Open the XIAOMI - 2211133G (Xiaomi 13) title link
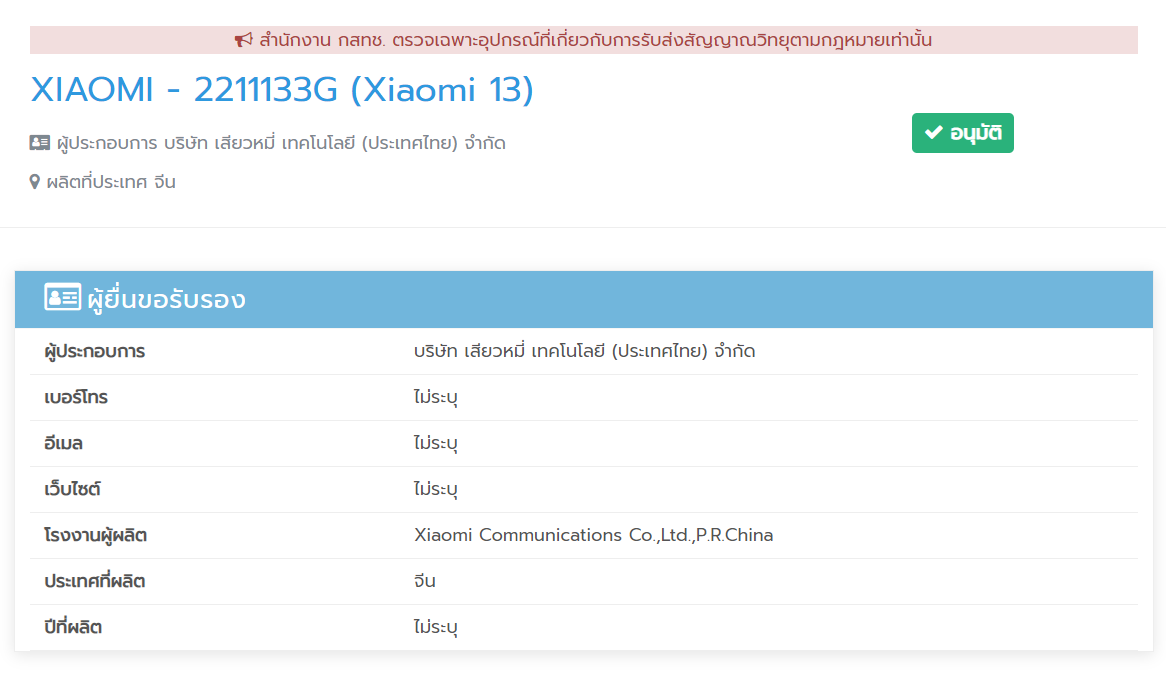The width and height of the screenshot is (1166, 677). coord(282,91)
